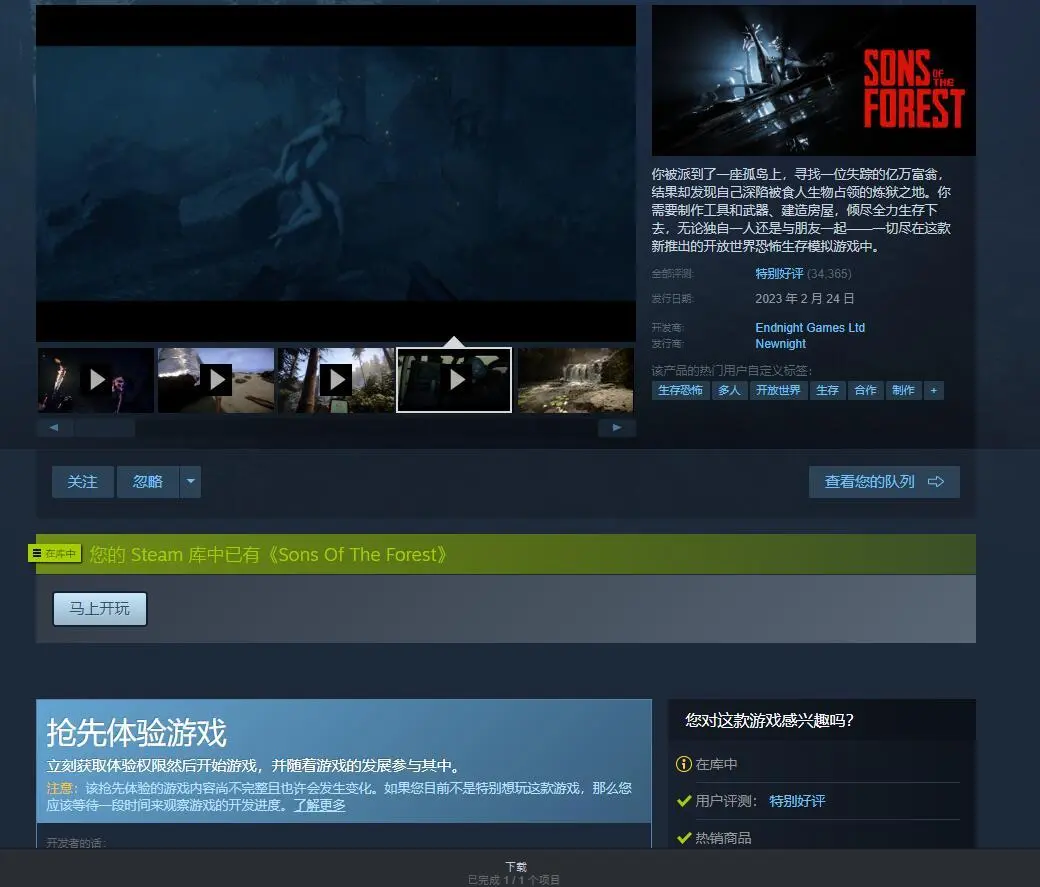Click the release date 2023 年 2 月 24 日
The height and width of the screenshot is (887, 1040).
pyautogui.click(x=805, y=299)
